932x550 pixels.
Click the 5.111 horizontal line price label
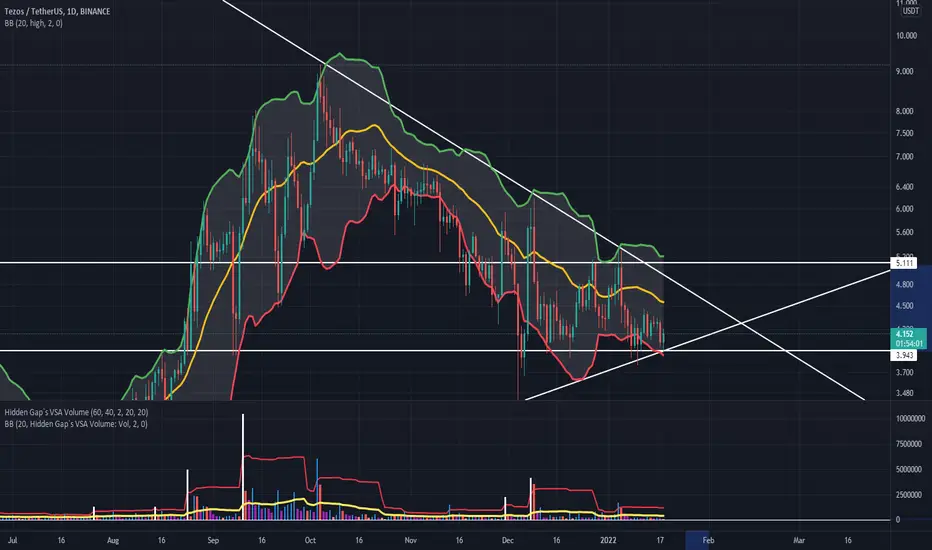pyautogui.click(x=905, y=263)
